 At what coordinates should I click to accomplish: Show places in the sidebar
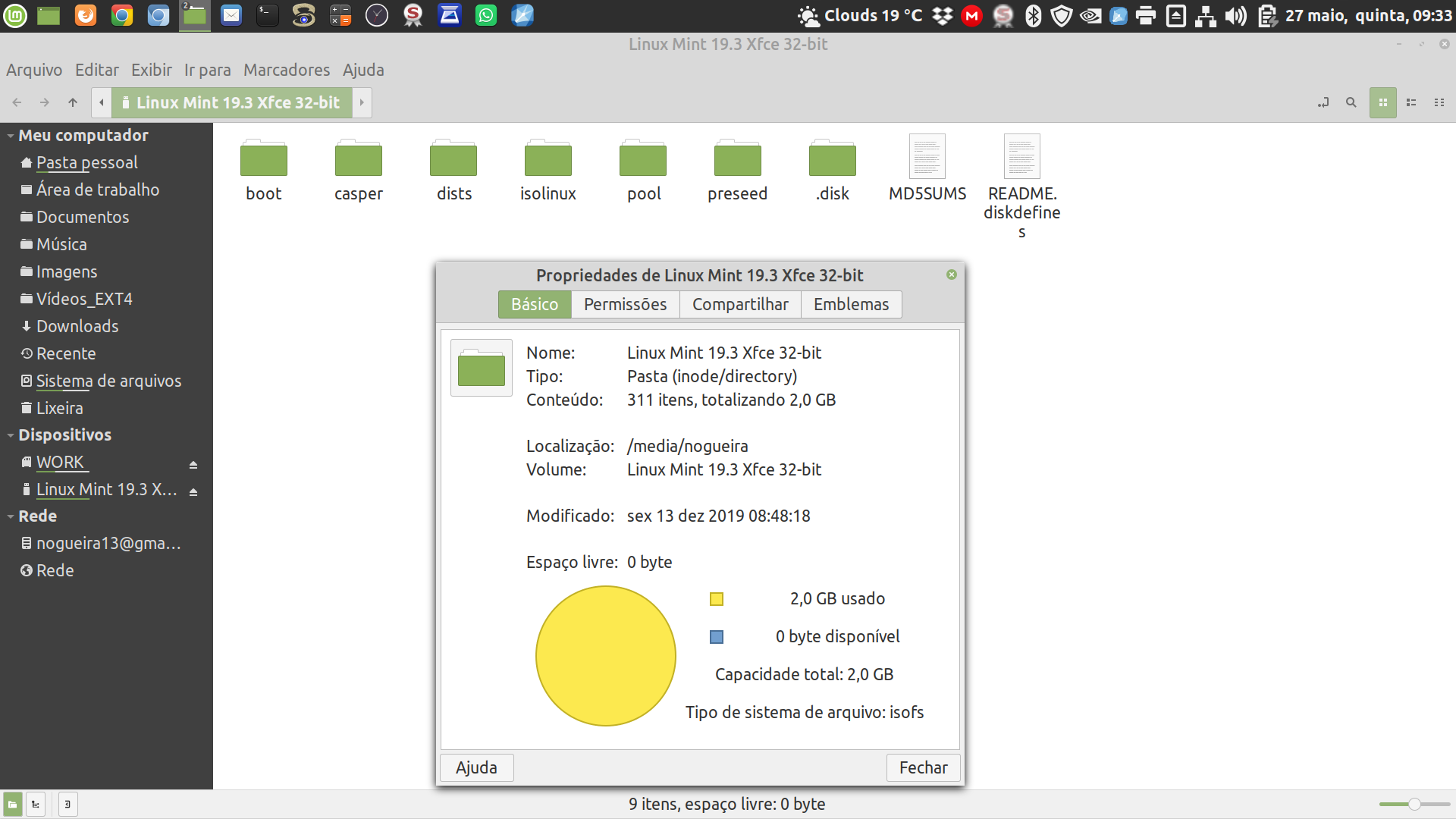[x=13, y=804]
